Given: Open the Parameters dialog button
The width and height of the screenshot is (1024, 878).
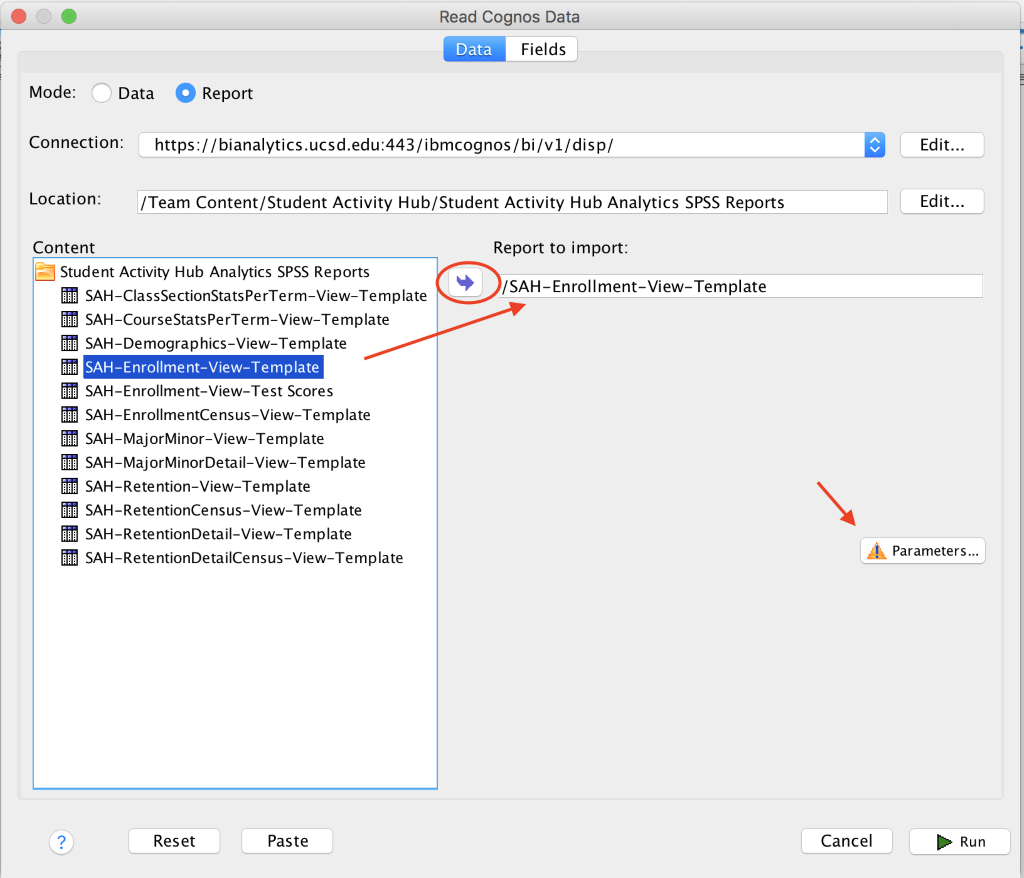Looking at the screenshot, I should coord(922,551).
